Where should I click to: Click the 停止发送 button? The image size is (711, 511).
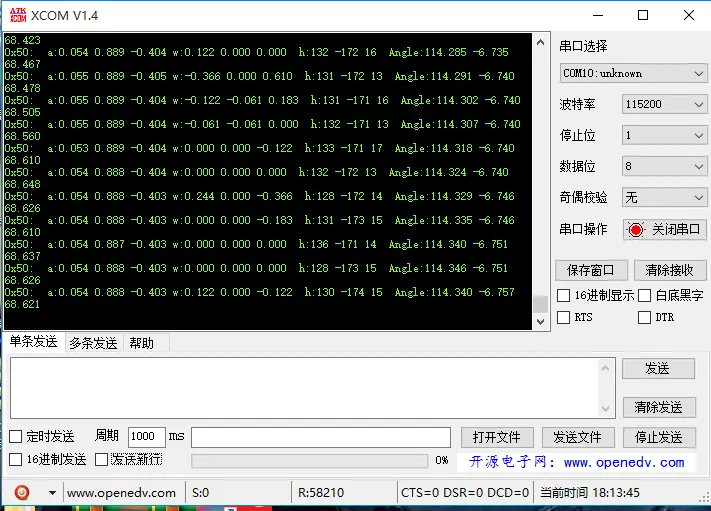coord(659,437)
